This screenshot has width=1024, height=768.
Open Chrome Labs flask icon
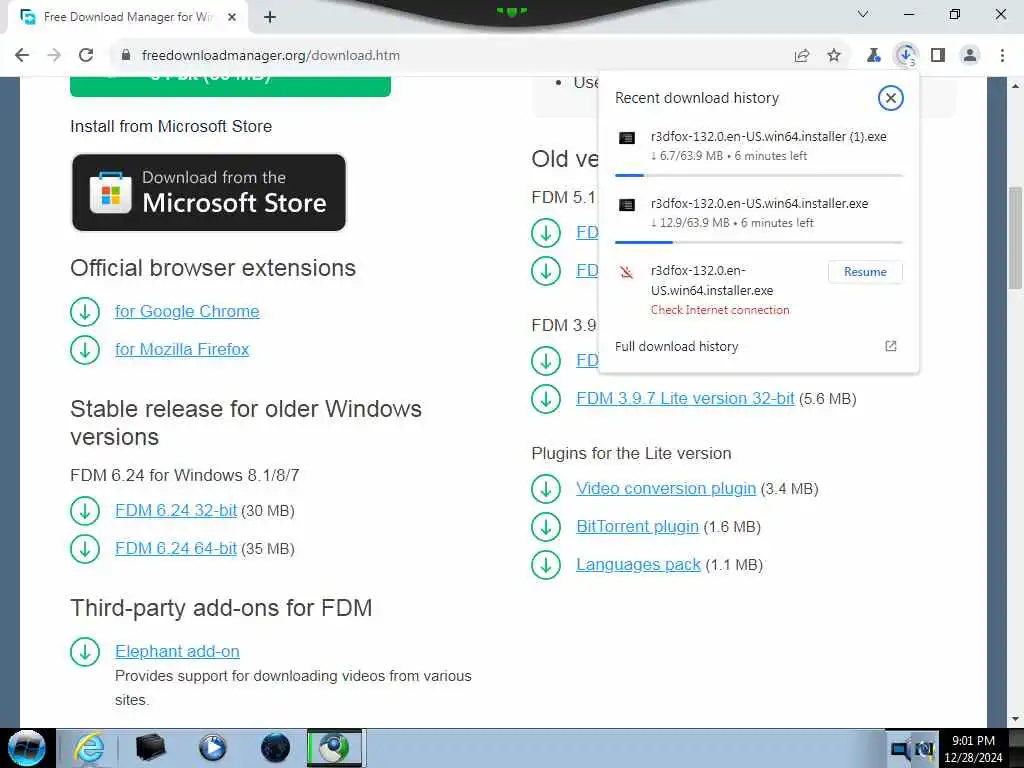coord(873,56)
